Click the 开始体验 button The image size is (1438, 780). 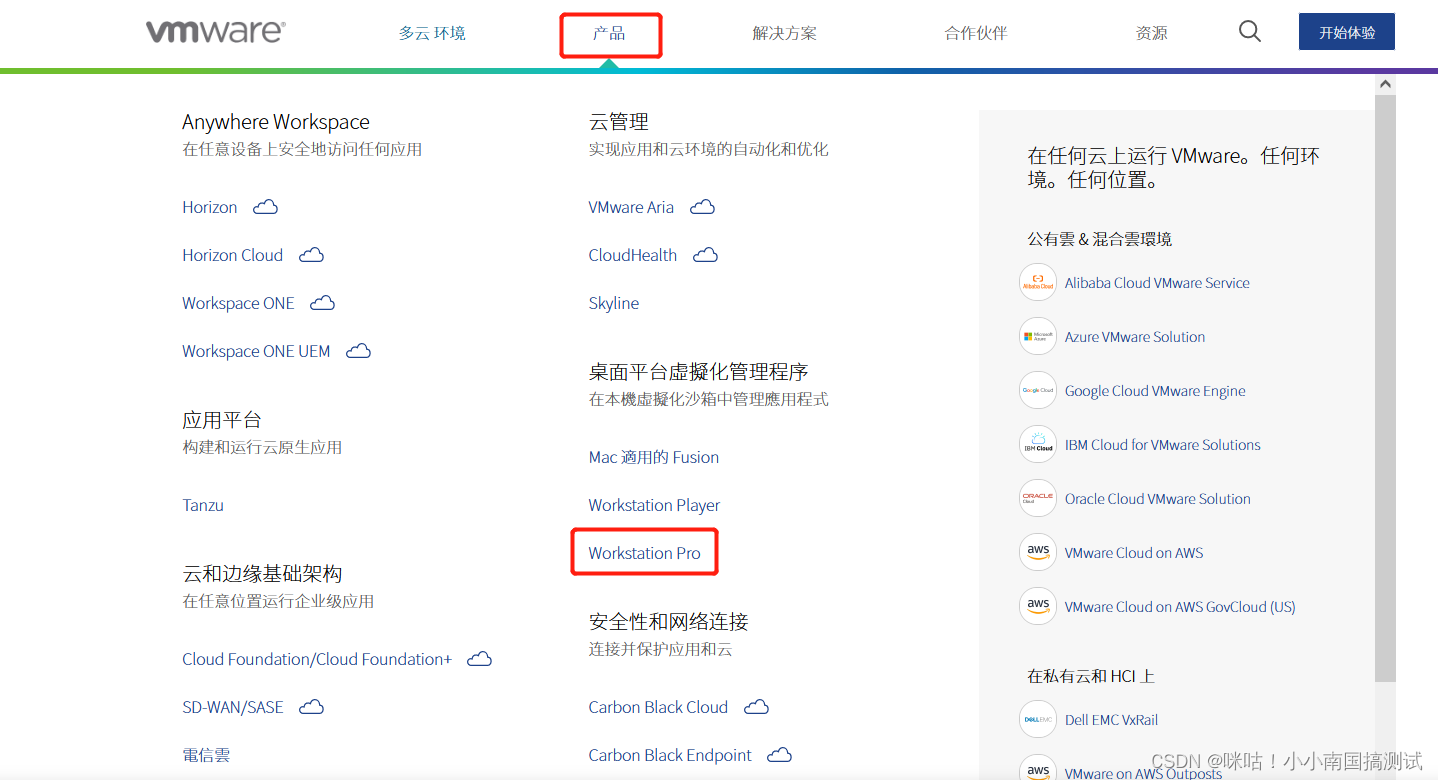(x=1346, y=31)
